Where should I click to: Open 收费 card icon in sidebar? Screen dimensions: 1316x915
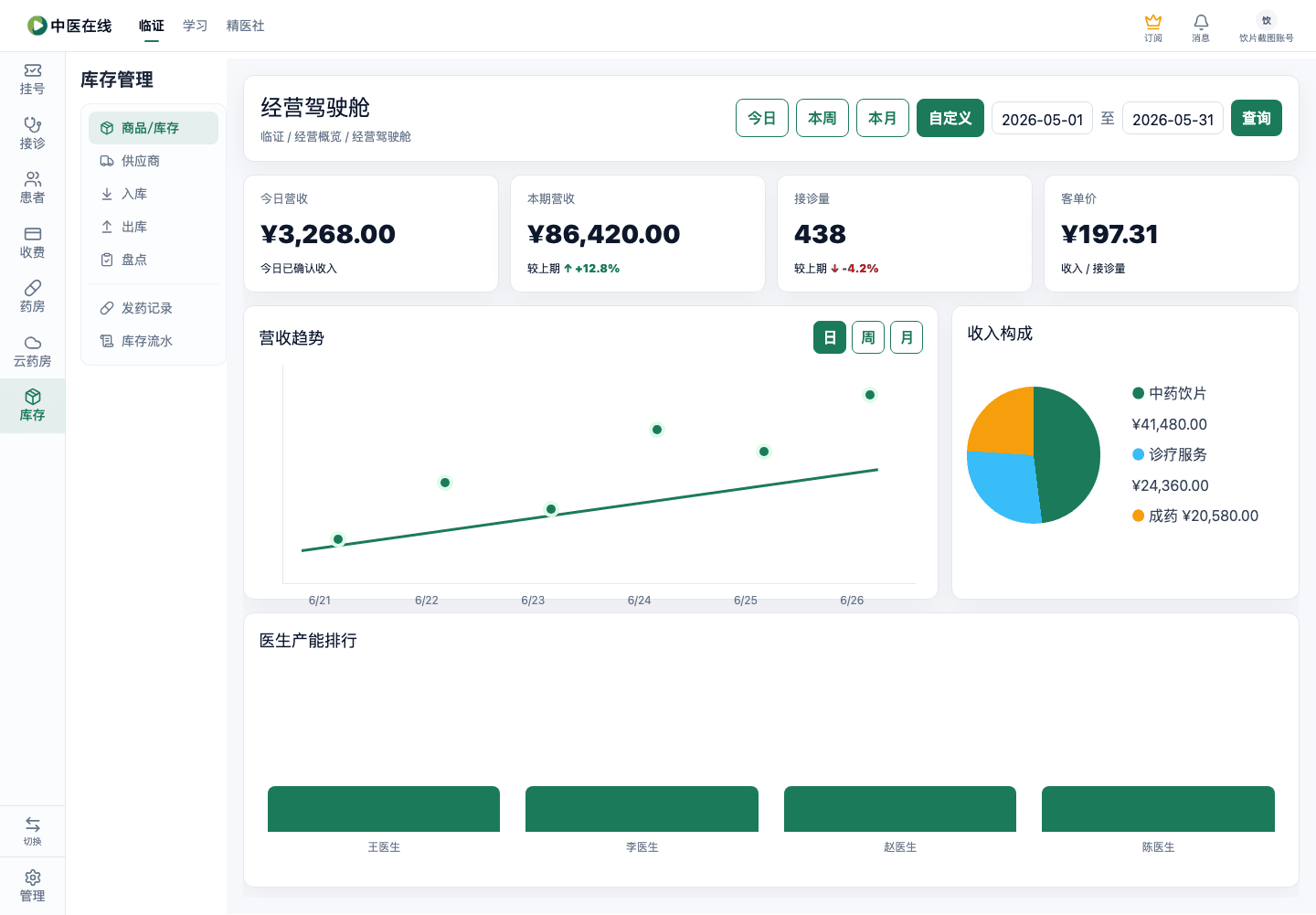click(x=33, y=233)
